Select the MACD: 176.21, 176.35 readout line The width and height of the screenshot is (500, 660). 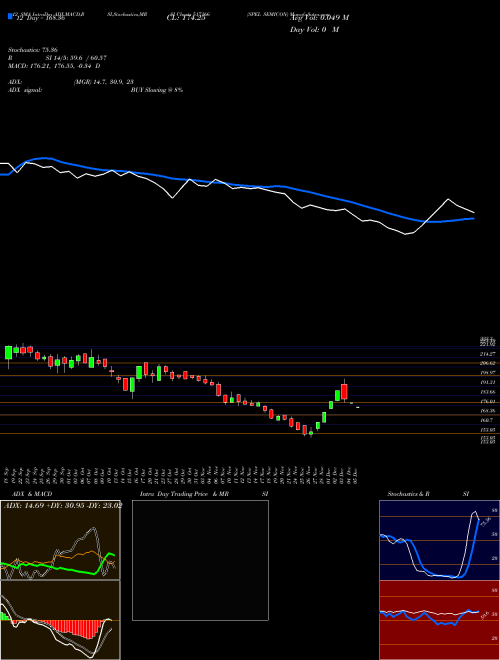click(x=54, y=66)
